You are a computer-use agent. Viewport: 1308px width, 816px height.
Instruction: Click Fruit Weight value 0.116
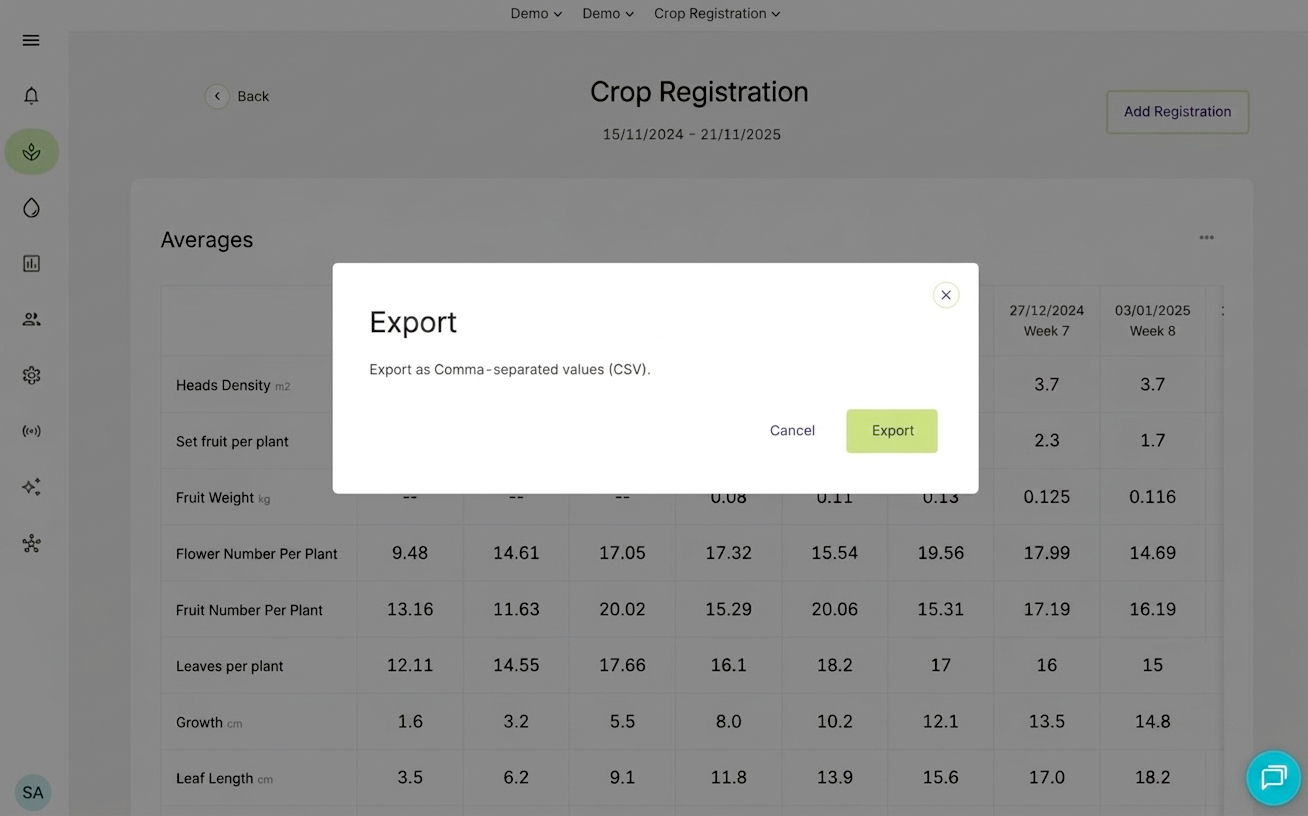(x=1153, y=497)
